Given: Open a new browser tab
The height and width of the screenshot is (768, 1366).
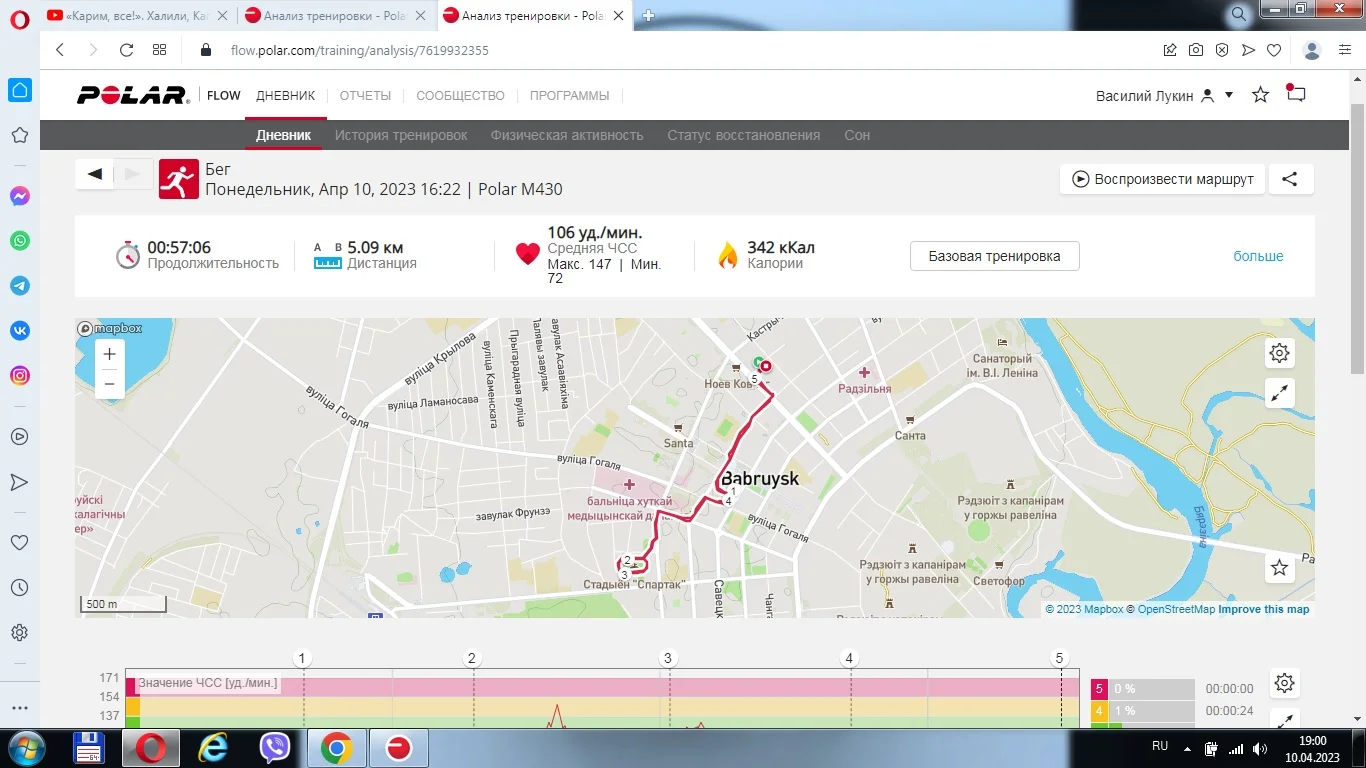Looking at the screenshot, I should coord(648,15).
